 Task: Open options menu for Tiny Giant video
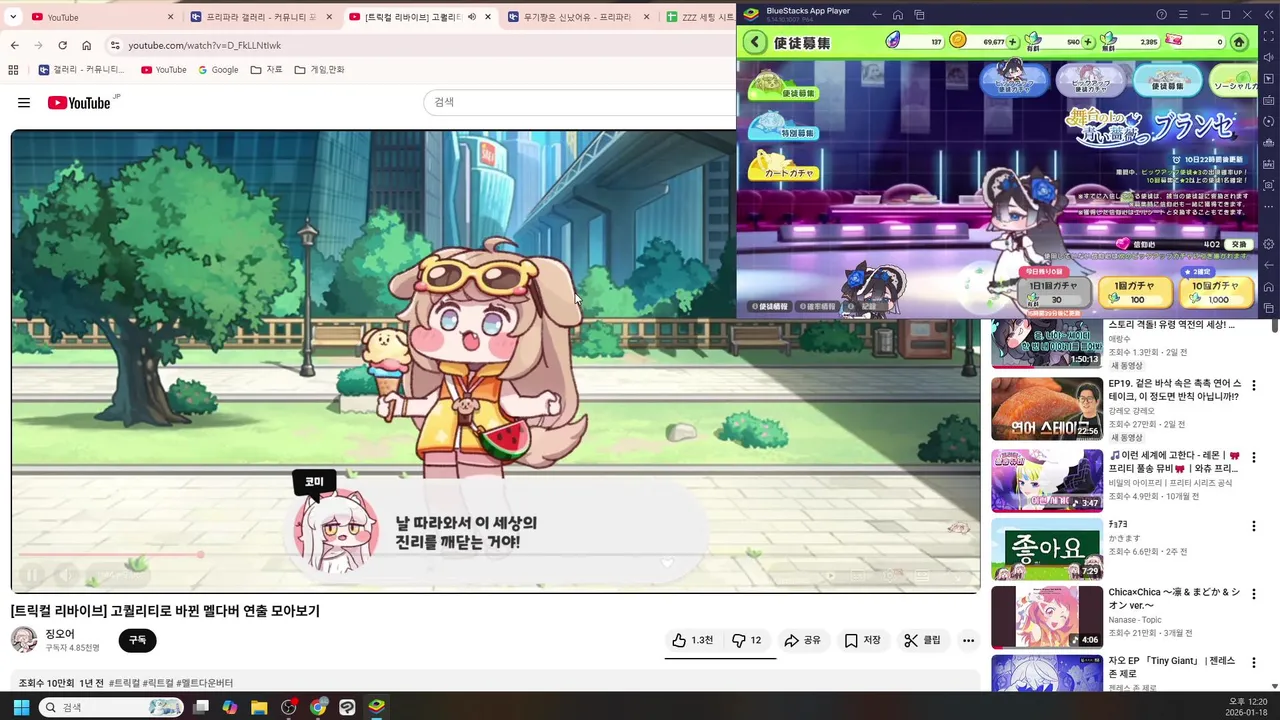(x=1253, y=664)
